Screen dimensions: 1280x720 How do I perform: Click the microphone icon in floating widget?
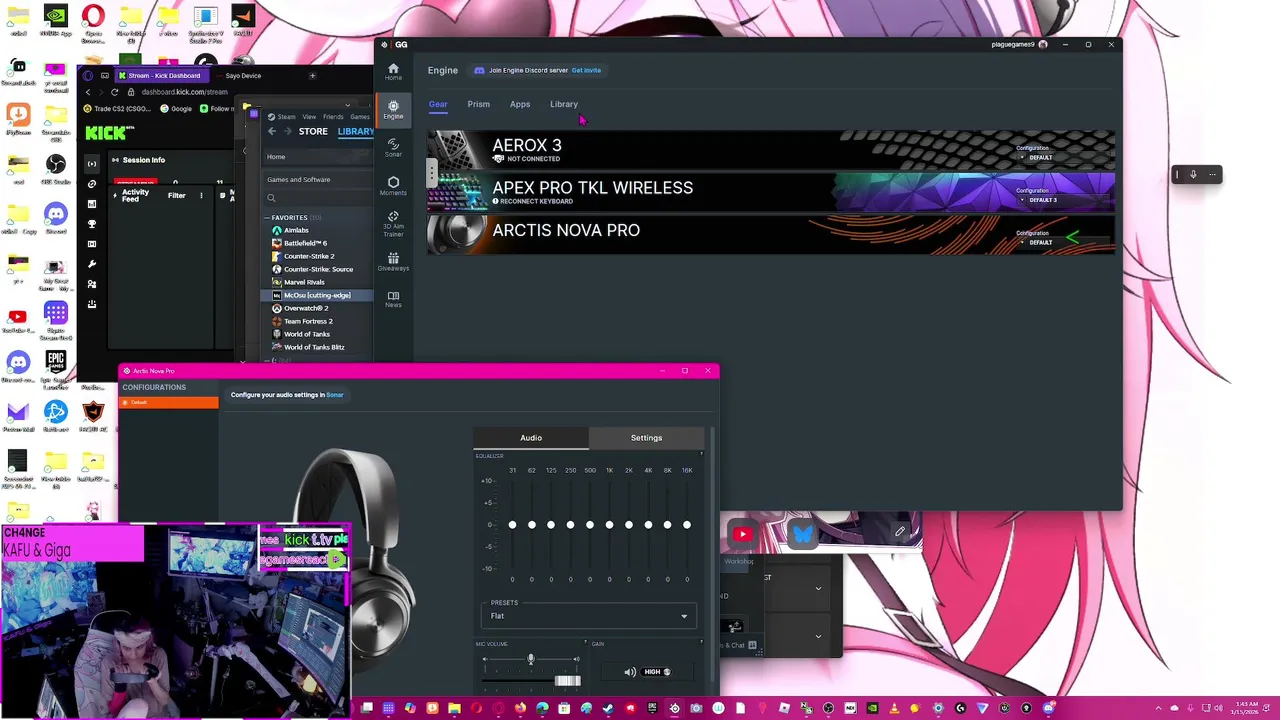tap(1193, 174)
